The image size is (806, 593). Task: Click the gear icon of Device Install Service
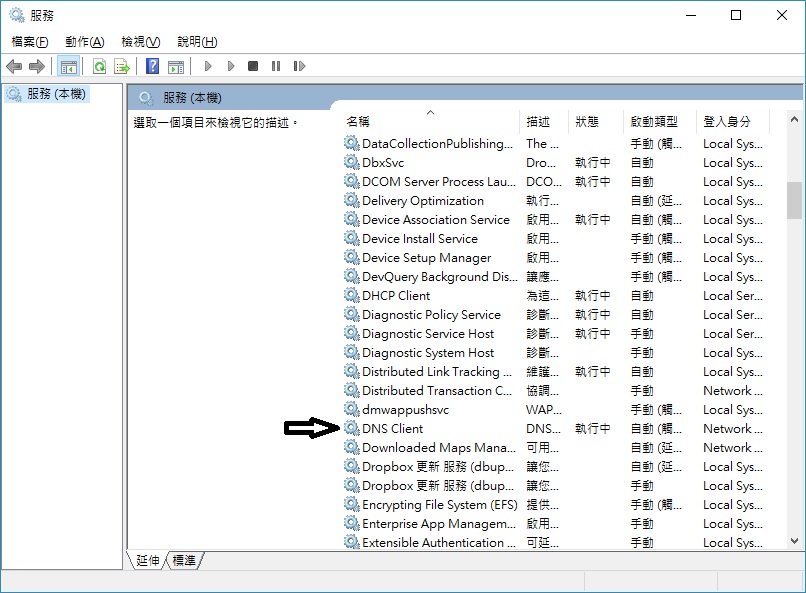[352, 238]
